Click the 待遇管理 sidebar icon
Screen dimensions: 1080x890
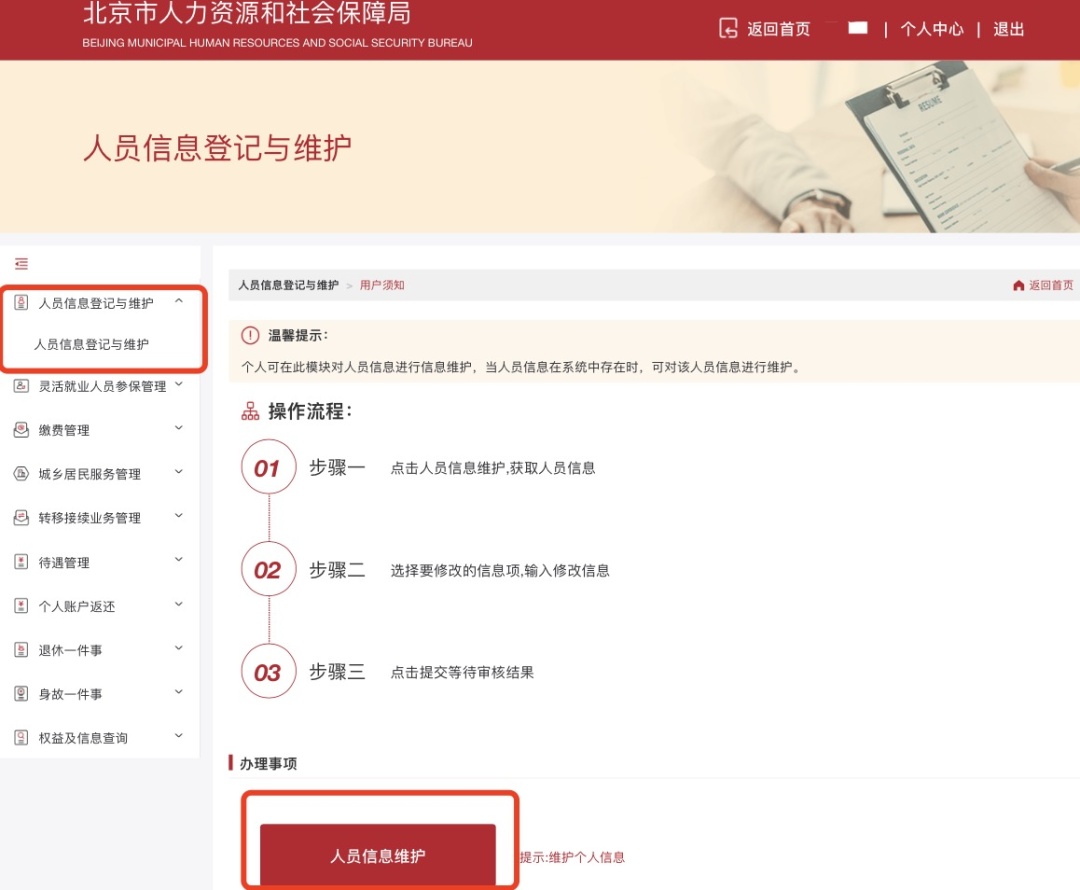22,560
